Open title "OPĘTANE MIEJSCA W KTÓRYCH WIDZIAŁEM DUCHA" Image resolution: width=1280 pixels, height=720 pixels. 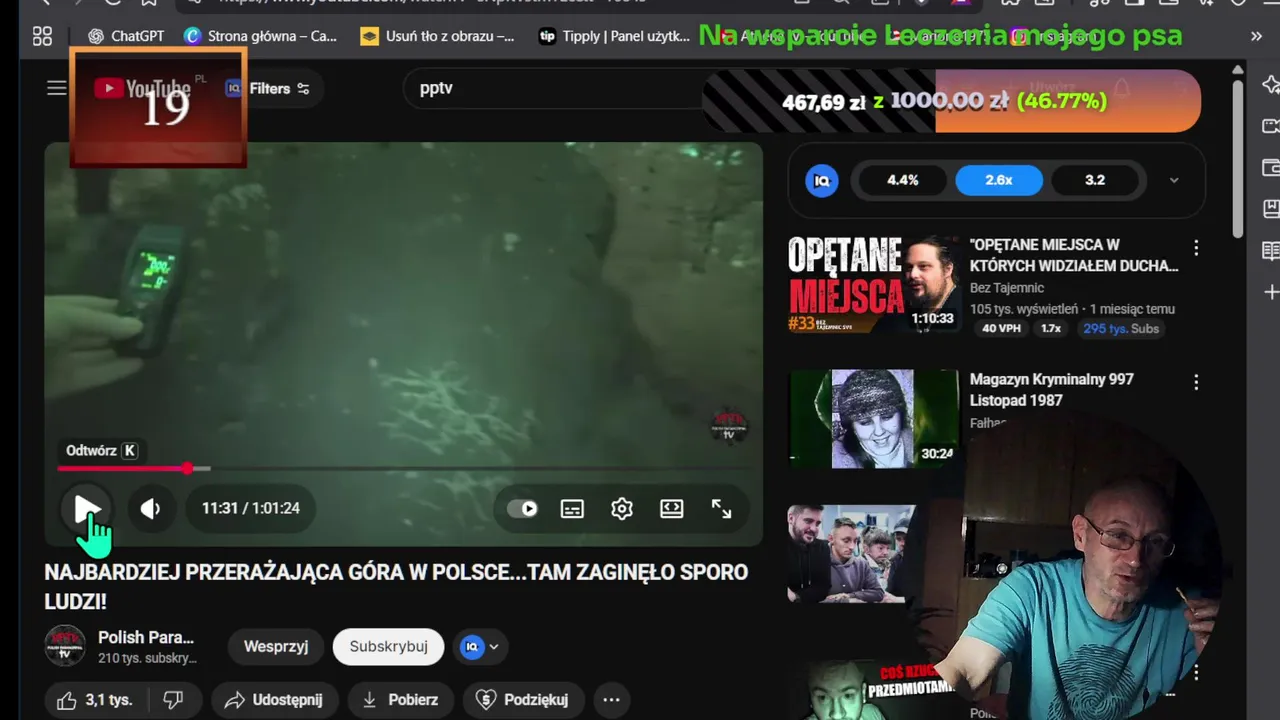point(1074,255)
